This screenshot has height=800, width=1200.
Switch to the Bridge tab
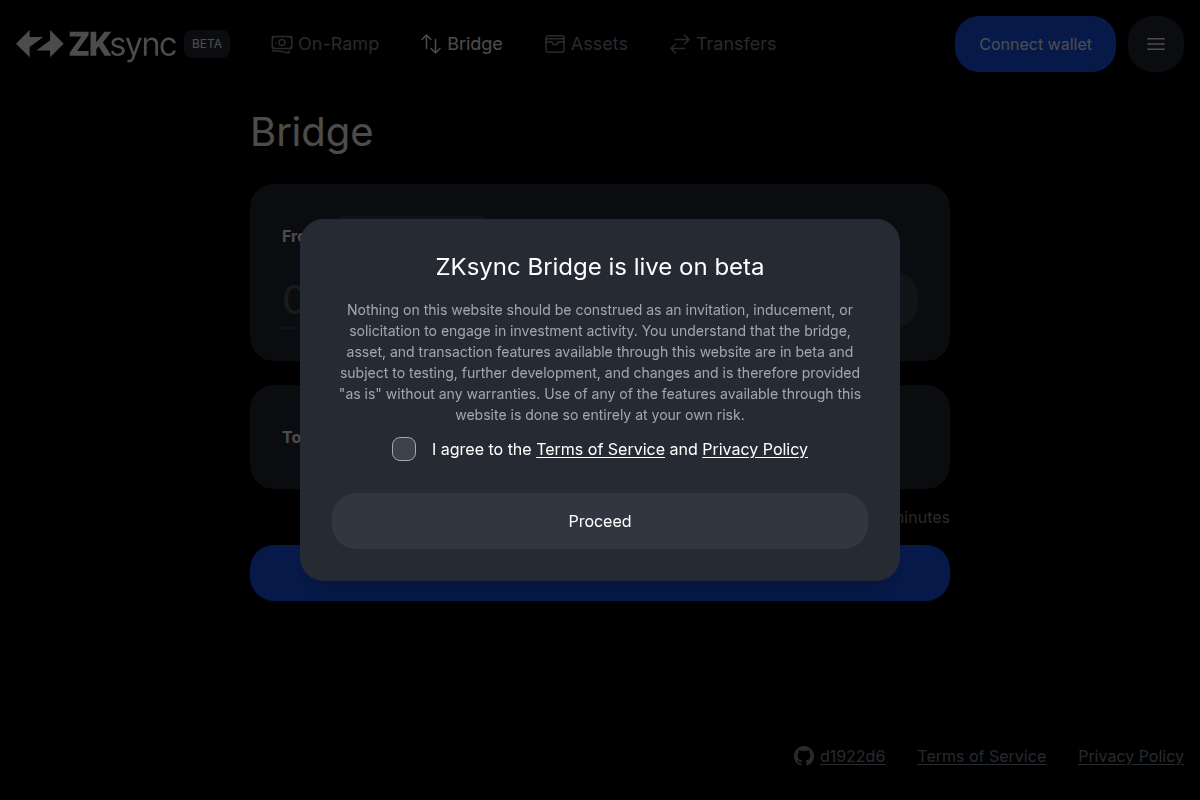[x=461, y=44]
